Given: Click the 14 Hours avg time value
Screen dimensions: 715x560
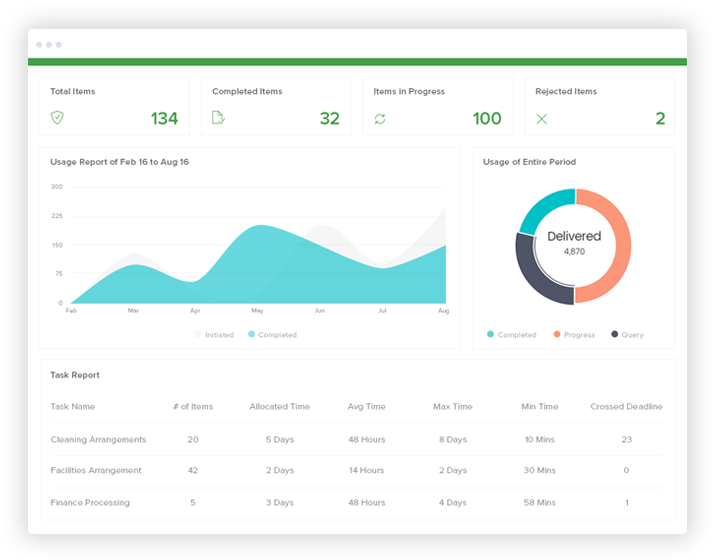Looking at the screenshot, I should pos(366,470).
